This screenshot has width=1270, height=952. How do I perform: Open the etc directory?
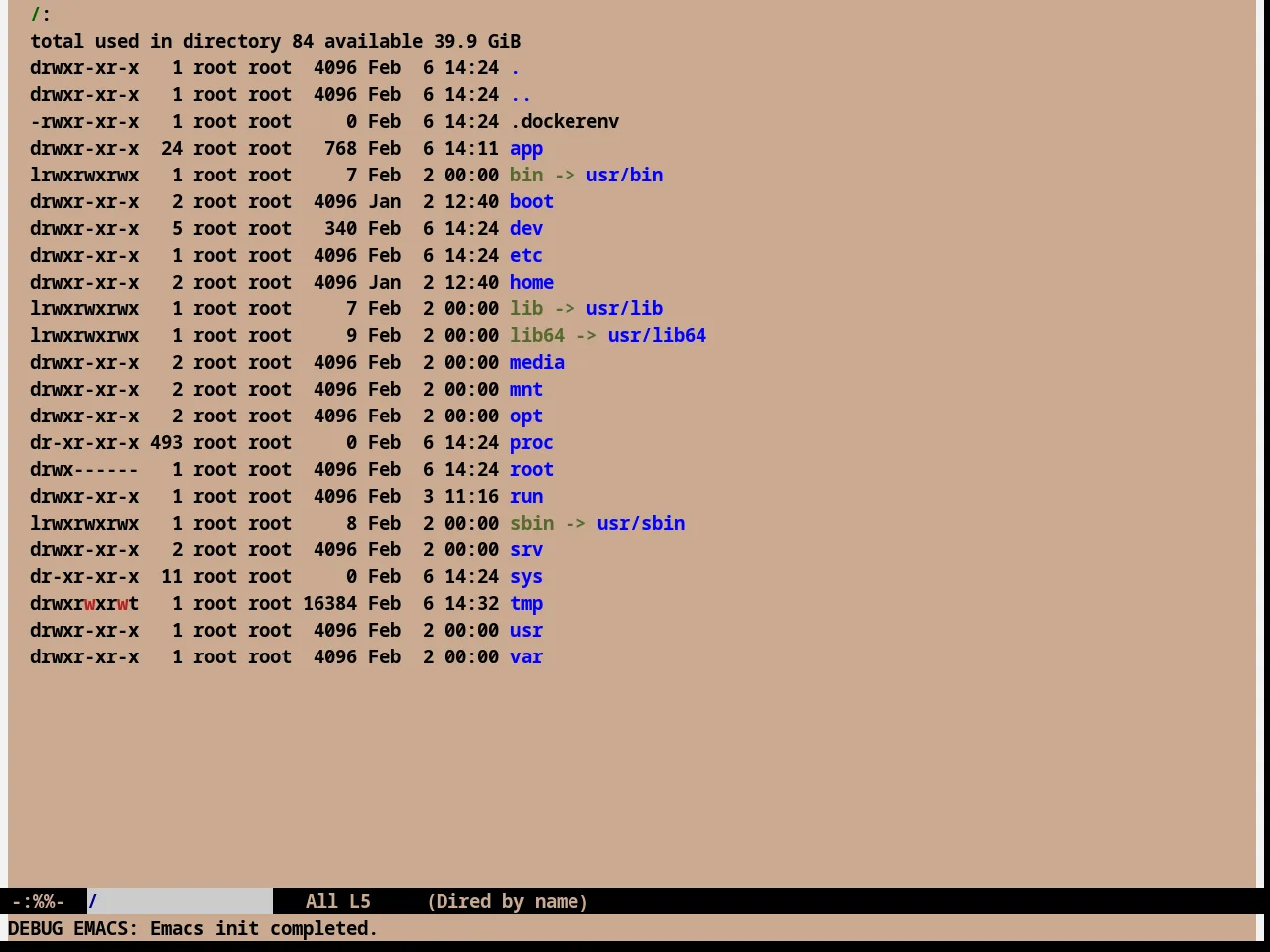click(526, 256)
